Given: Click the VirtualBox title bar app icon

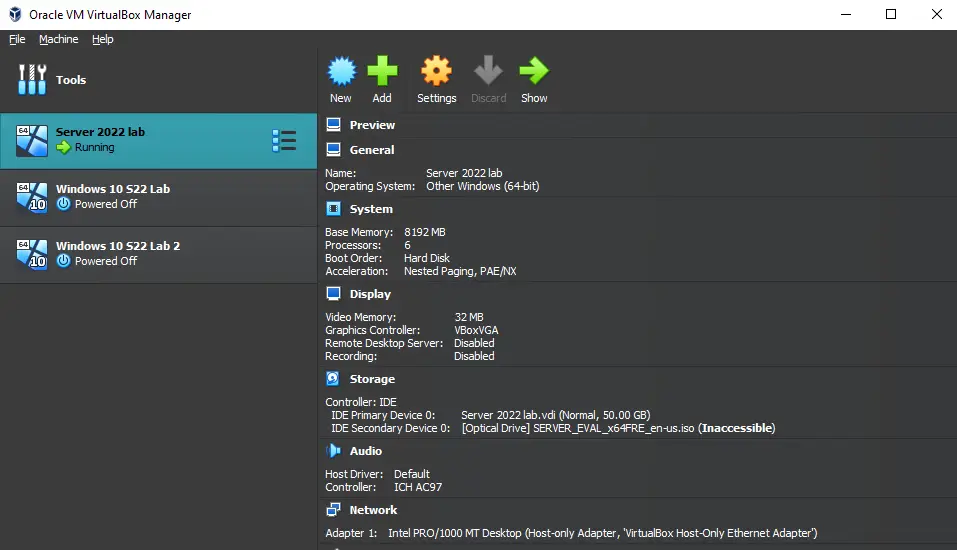Looking at the screenshot, I should [15, 15].
